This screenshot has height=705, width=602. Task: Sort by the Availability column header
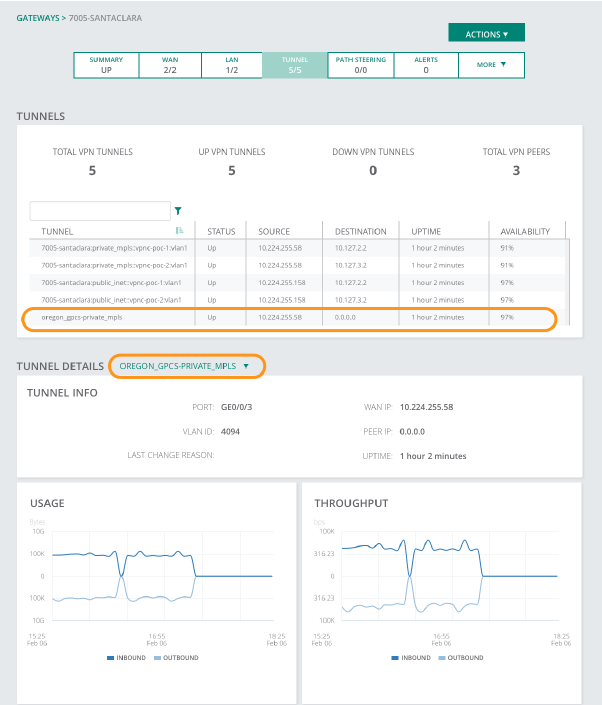[525, 231]
